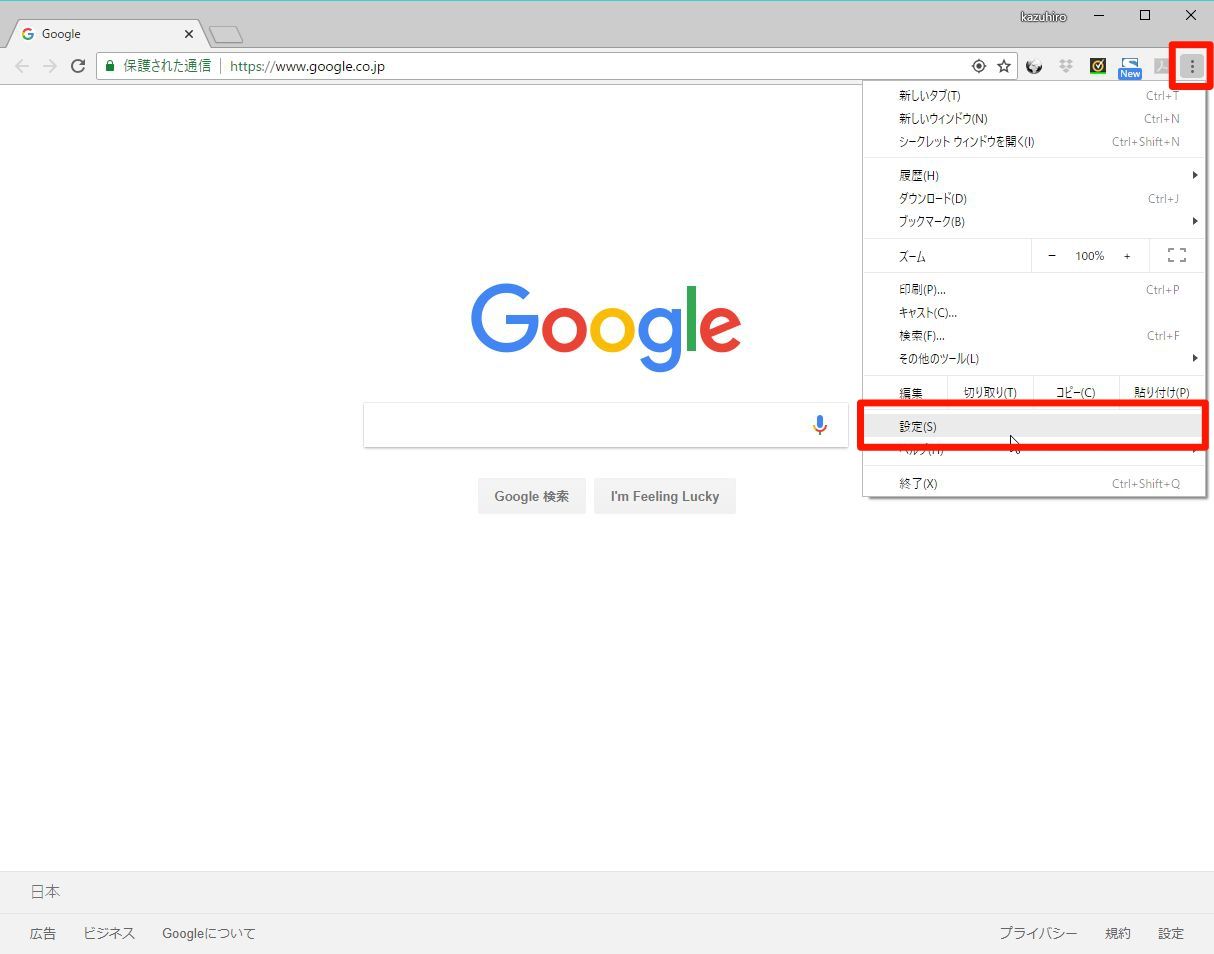
Task: Start voice search with the microphone icon
Action: [x=820, y=425]
